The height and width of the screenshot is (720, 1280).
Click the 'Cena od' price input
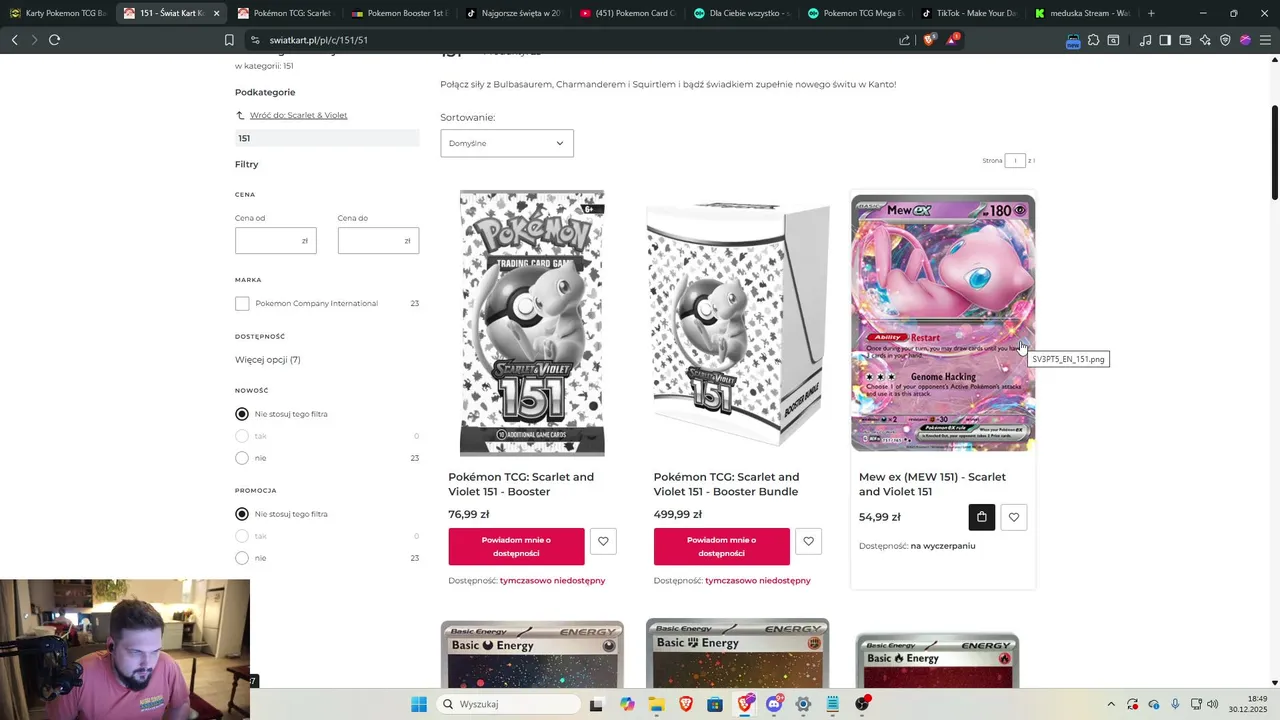[x=275, y=240]
